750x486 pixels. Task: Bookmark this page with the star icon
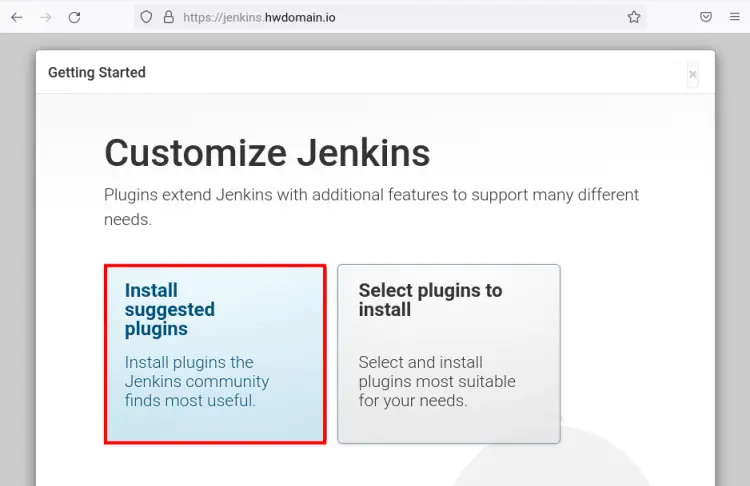633,17
